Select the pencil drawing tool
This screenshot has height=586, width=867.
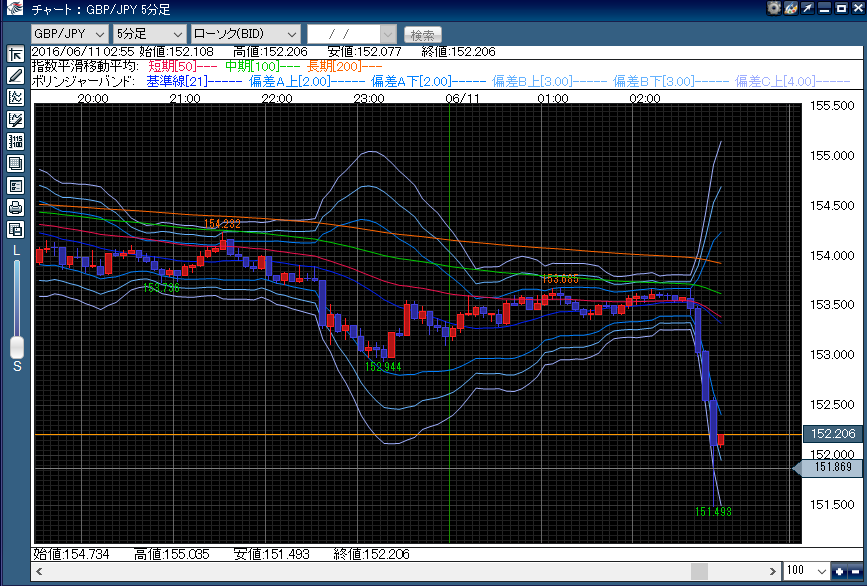point(15,76)
